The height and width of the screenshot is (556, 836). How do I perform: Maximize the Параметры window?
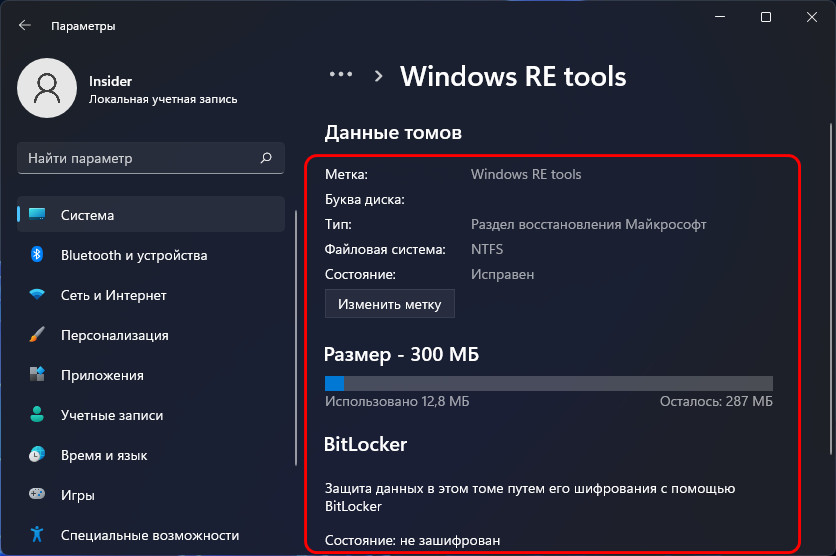(x=766, y=18)
